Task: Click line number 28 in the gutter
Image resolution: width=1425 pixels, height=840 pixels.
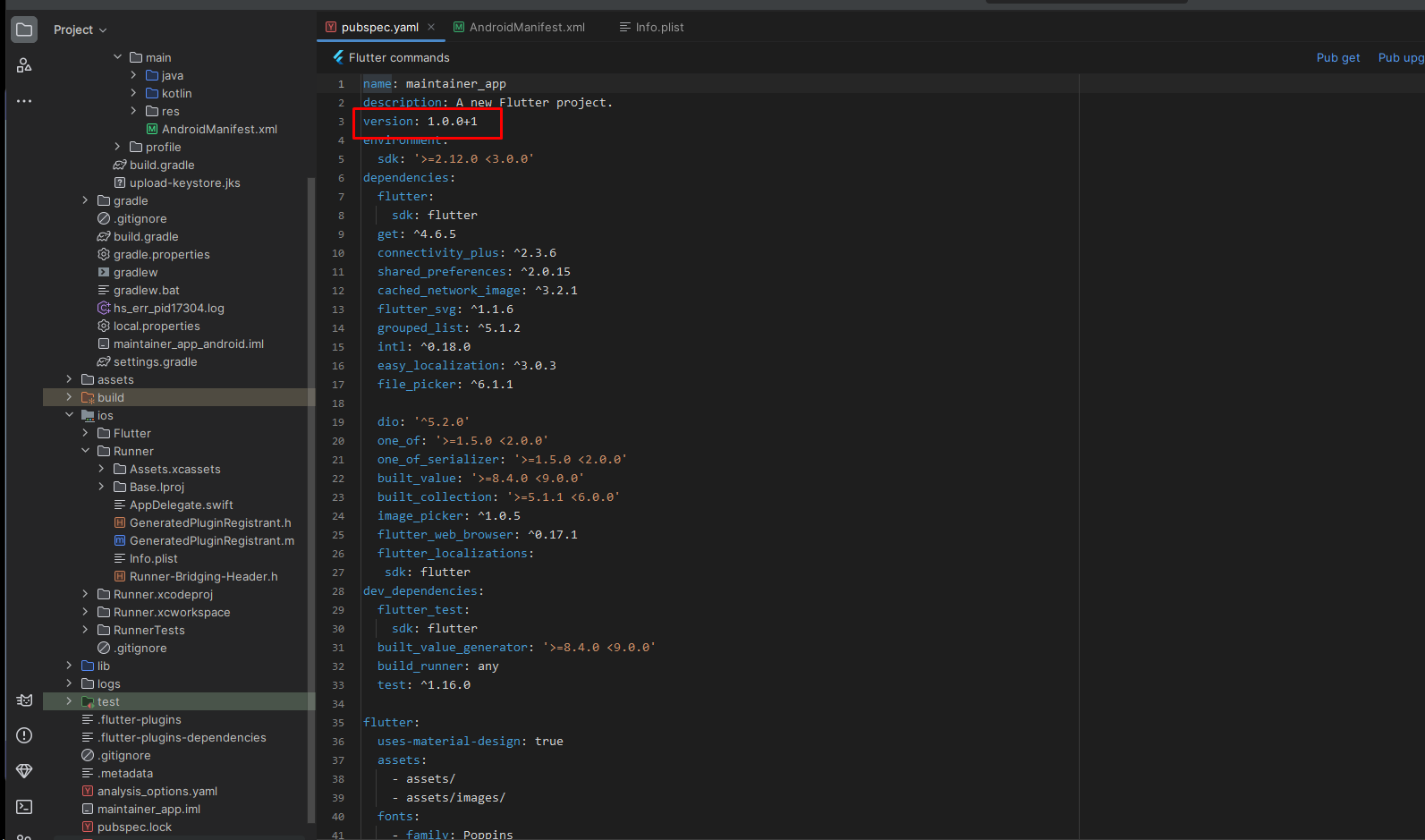Action: 338,591
